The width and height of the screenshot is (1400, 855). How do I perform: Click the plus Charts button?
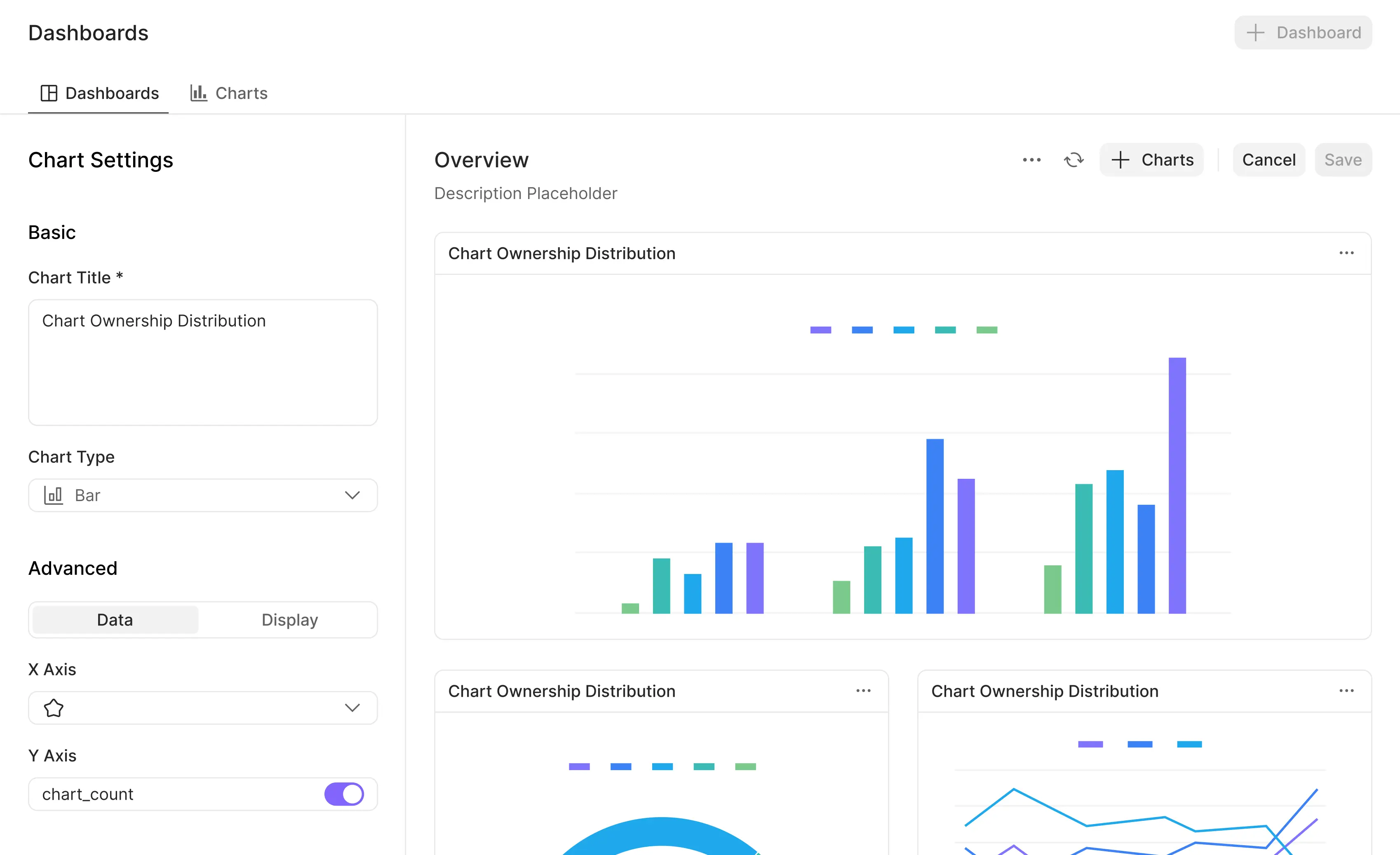[1151, 160]
